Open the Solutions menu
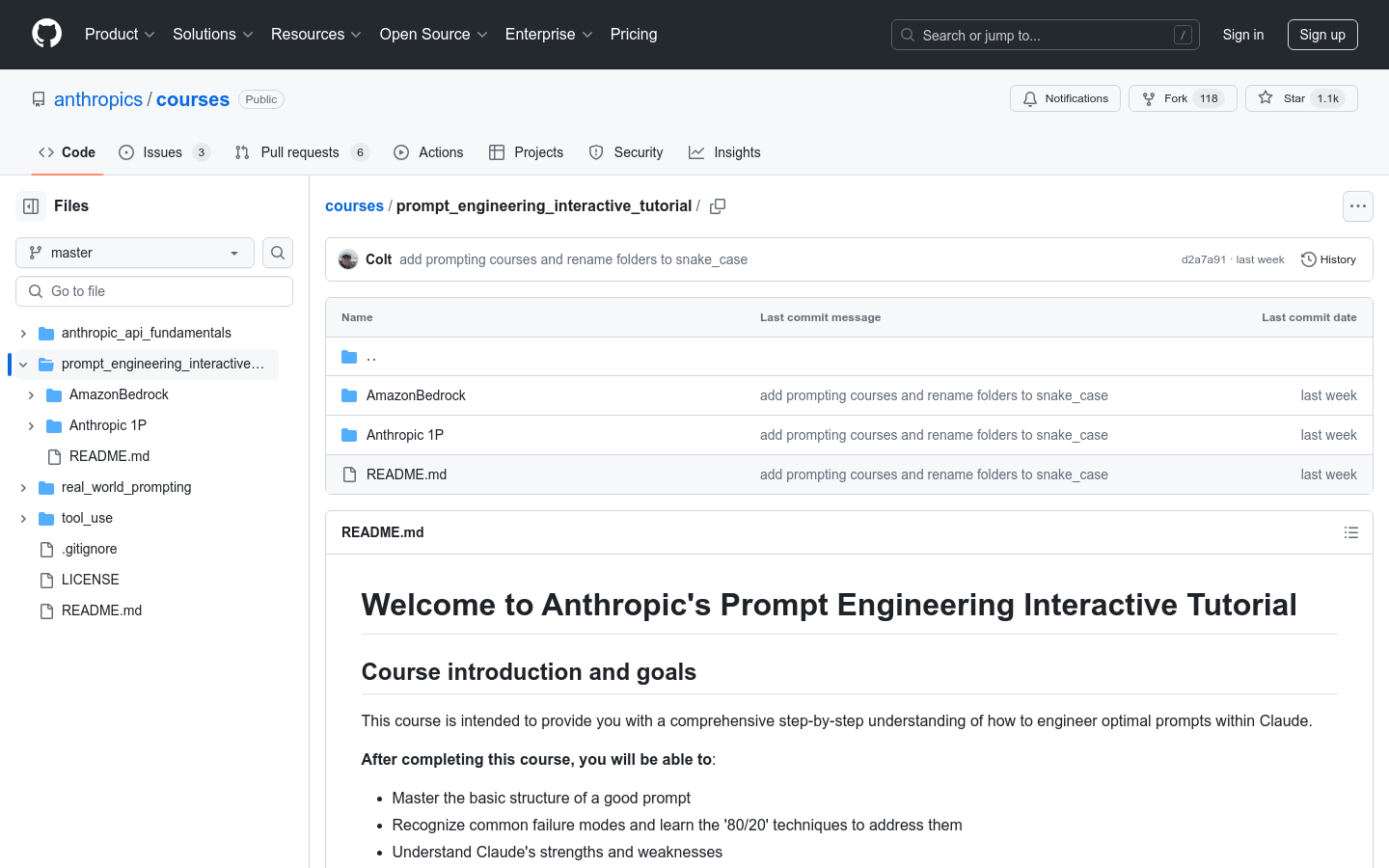 pos(212,34)
